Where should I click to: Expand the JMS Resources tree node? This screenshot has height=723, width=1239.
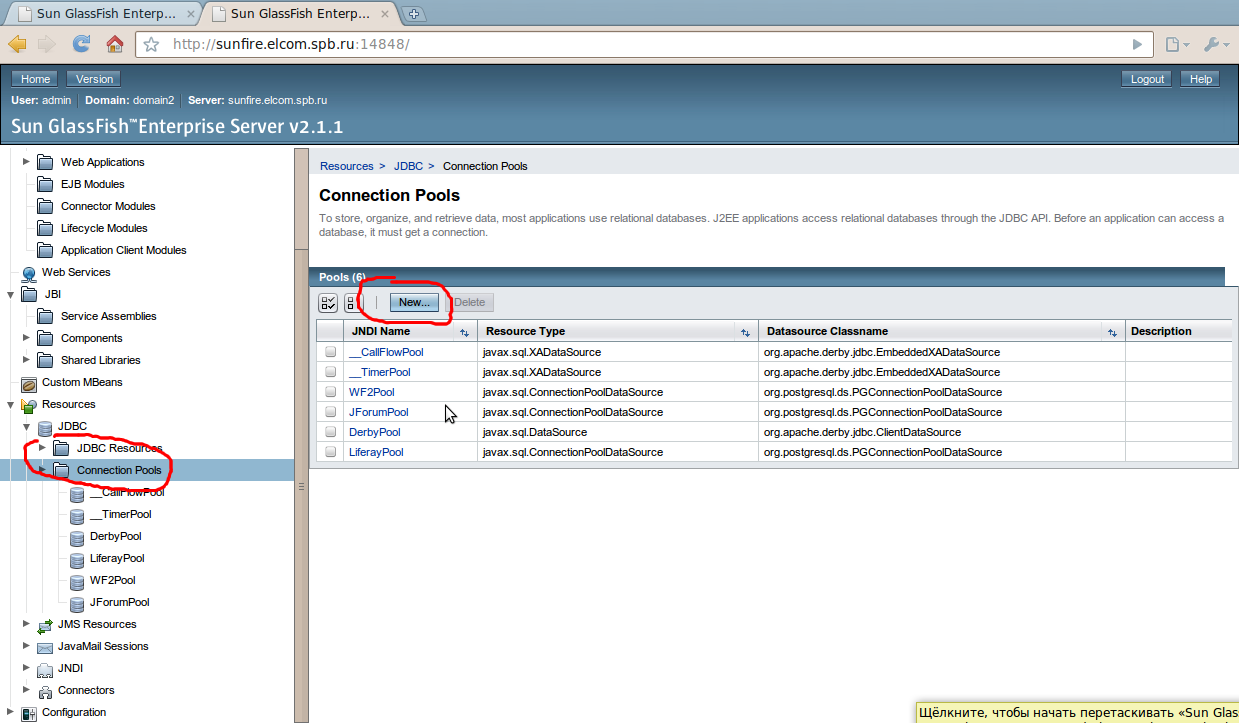27,624
